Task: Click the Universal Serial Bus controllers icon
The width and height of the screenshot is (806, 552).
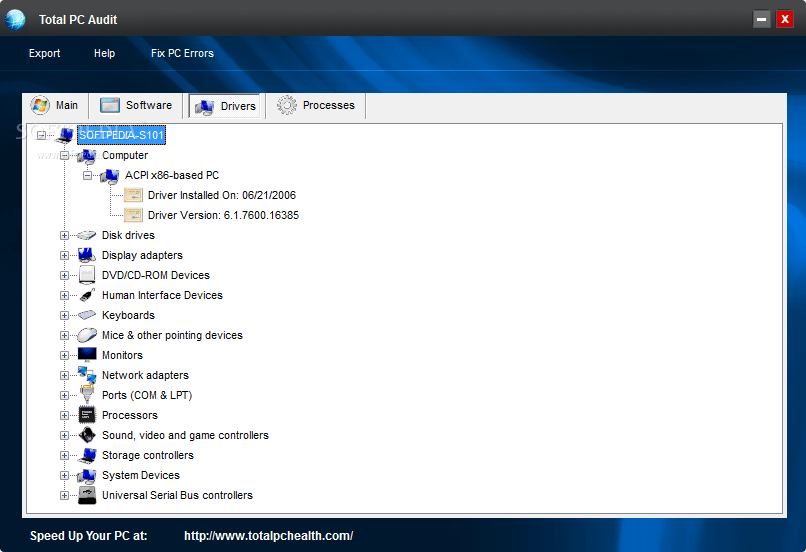Action: click(x=87, y=495)
